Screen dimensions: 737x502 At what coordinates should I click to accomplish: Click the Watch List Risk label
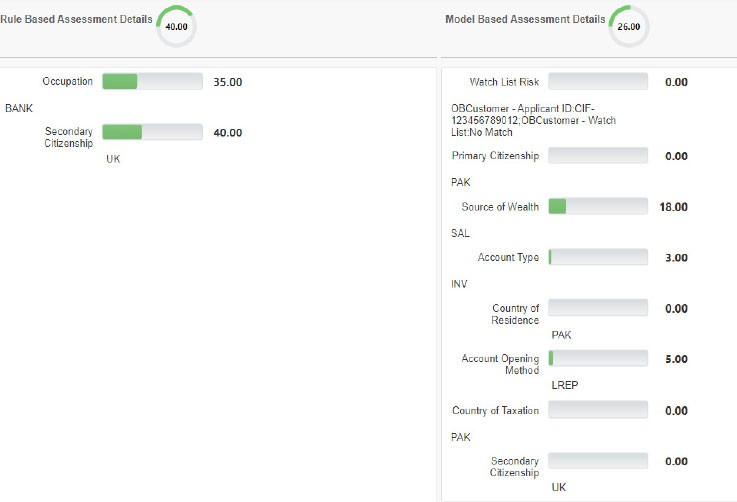coord(504,82)
